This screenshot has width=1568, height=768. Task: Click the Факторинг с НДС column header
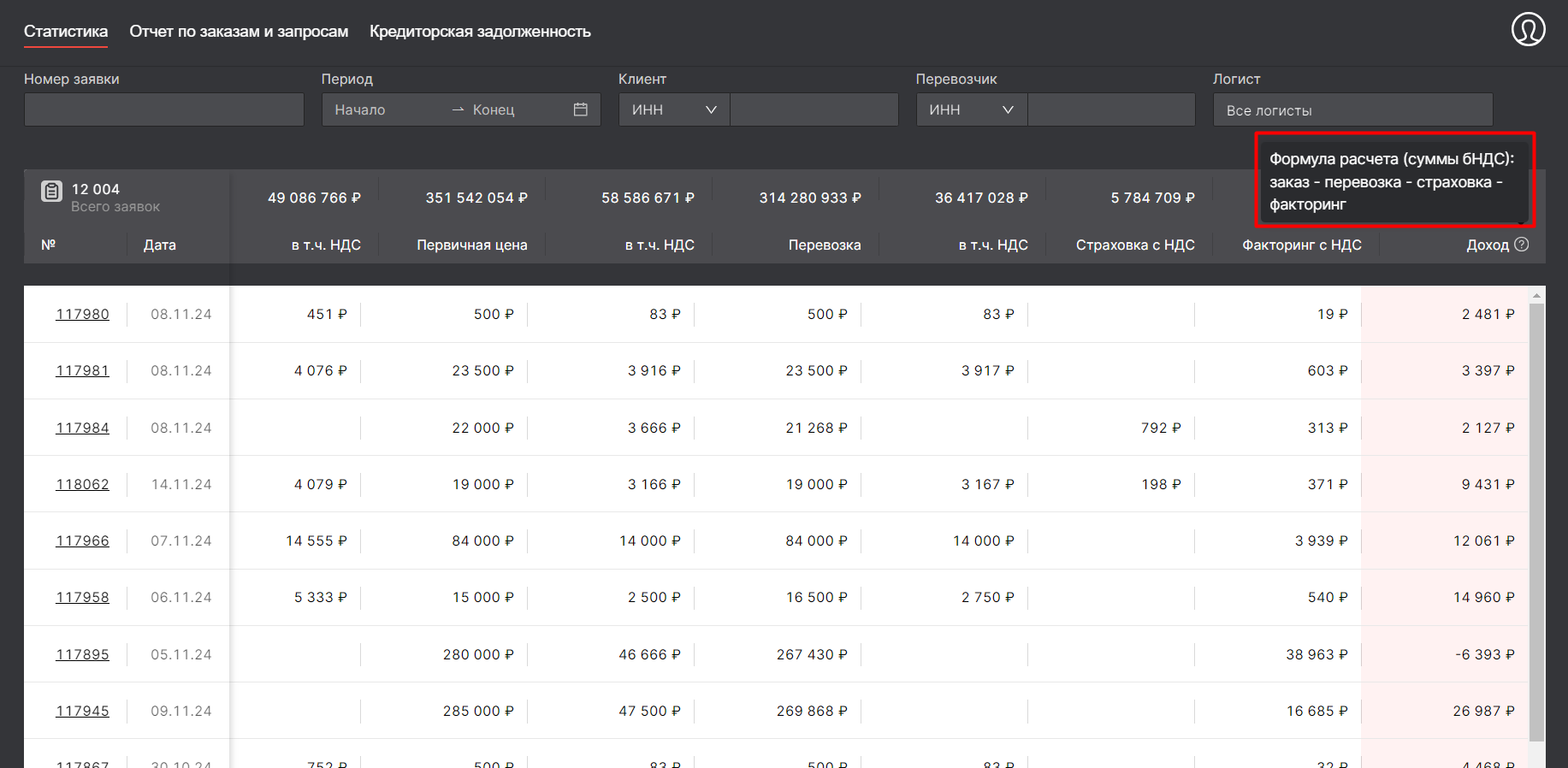[x=1302, y=245]
